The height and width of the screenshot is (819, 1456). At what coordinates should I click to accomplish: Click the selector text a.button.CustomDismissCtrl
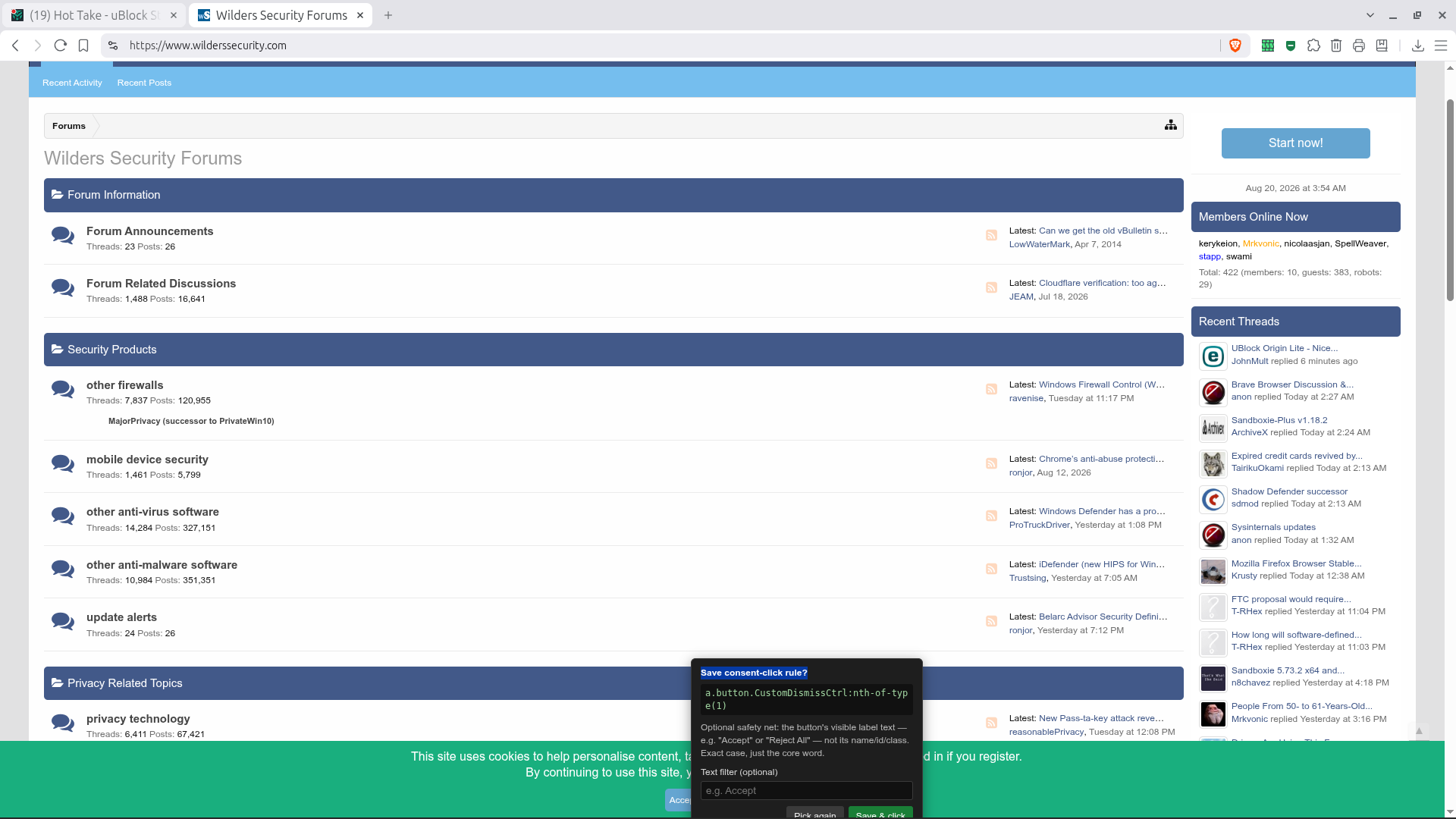pos(806,699)
